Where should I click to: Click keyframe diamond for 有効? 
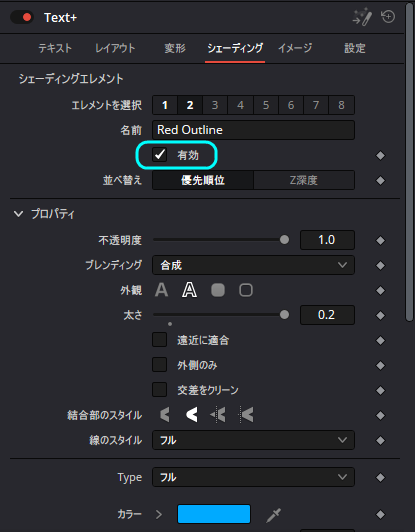coord(380,155)
